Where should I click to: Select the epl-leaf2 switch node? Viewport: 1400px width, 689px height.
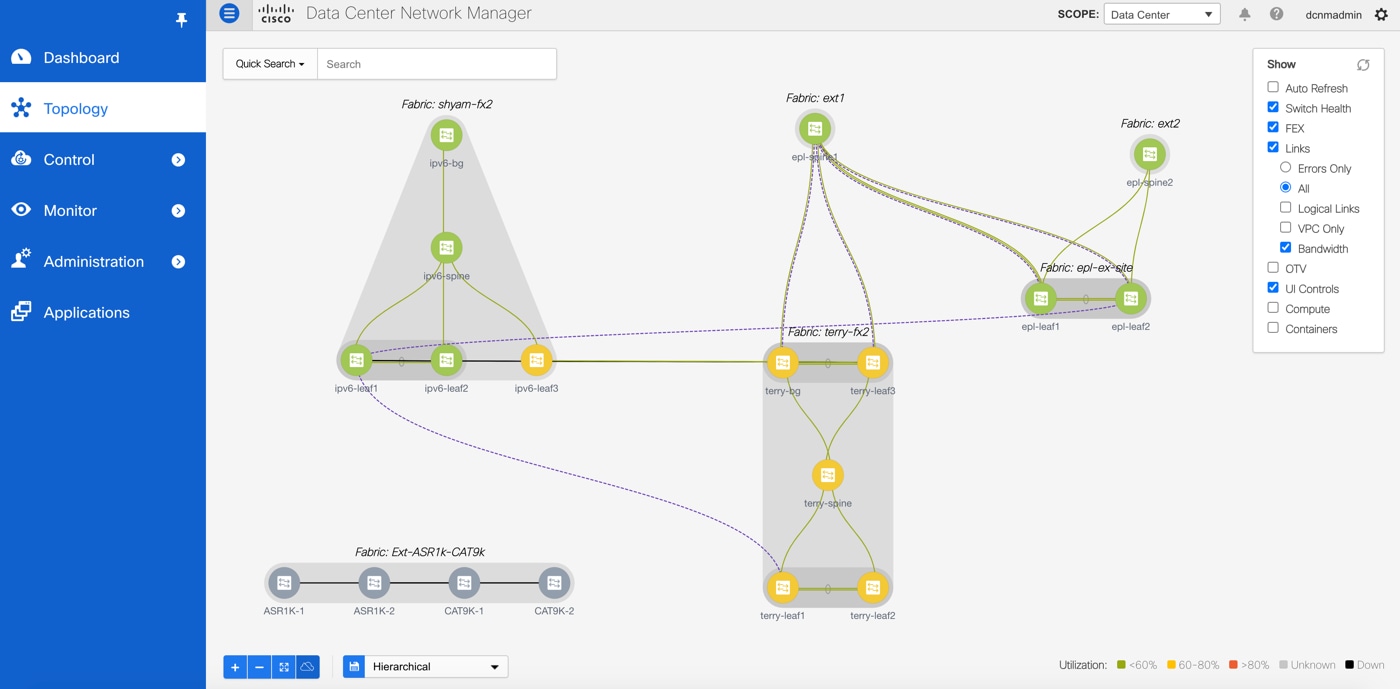coord(1131,298)
